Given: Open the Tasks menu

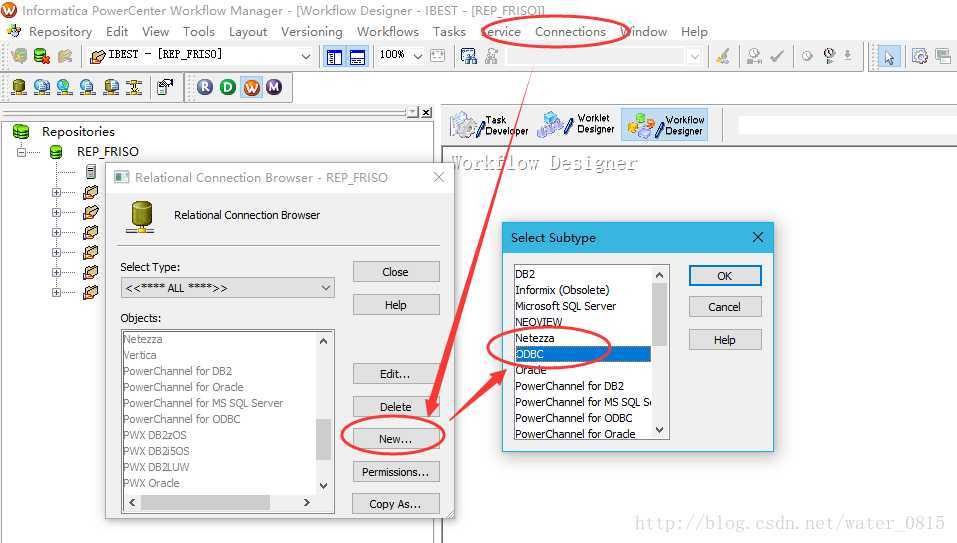Looking at the screenshot, I should point(449,32).
